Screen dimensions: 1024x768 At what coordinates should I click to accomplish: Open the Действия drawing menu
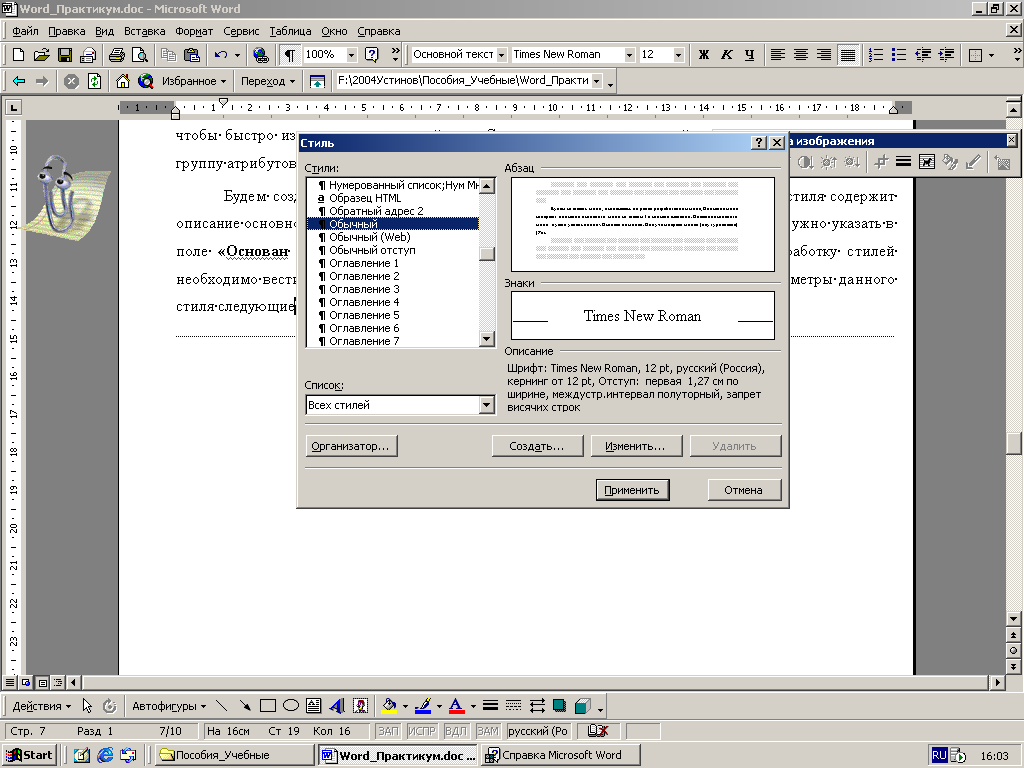pyautogui.click(x=42, y=706)
